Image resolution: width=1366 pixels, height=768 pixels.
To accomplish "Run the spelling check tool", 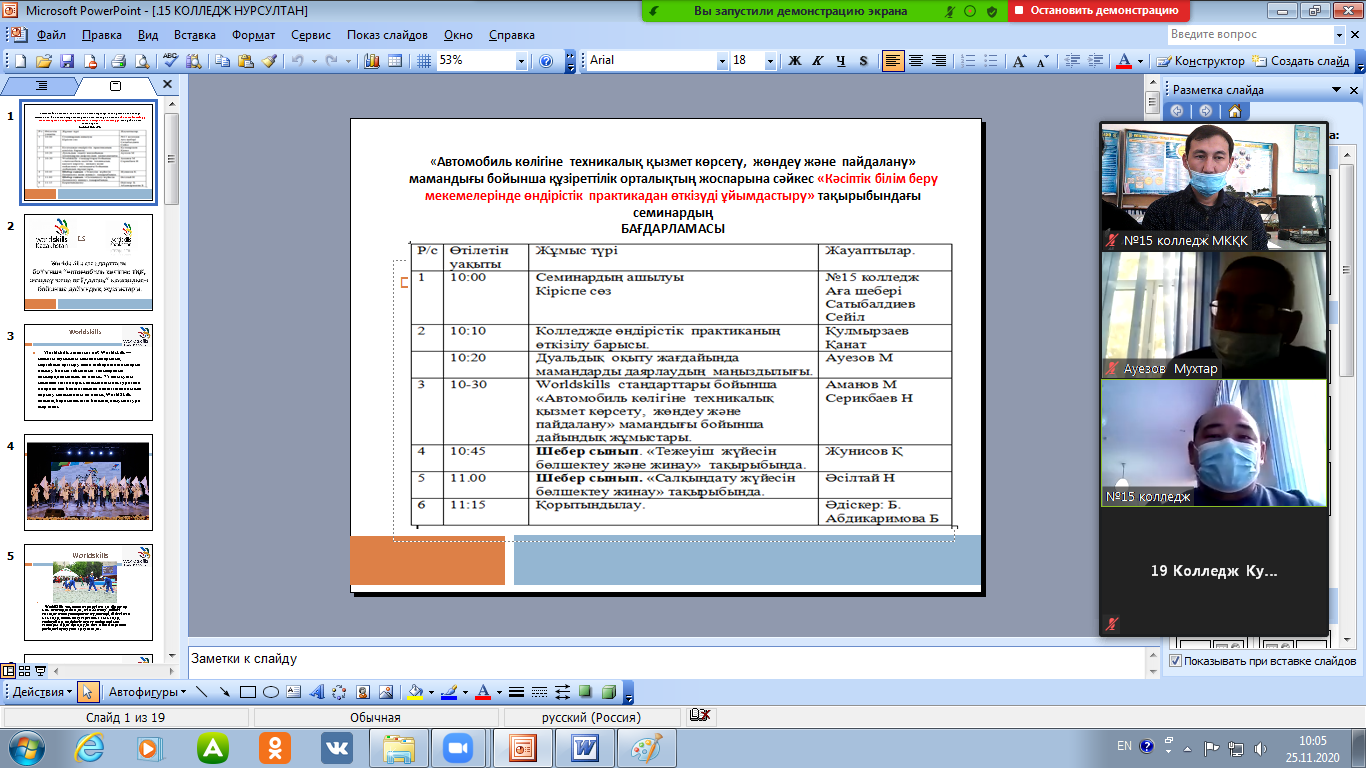I will tap(171, 61).
